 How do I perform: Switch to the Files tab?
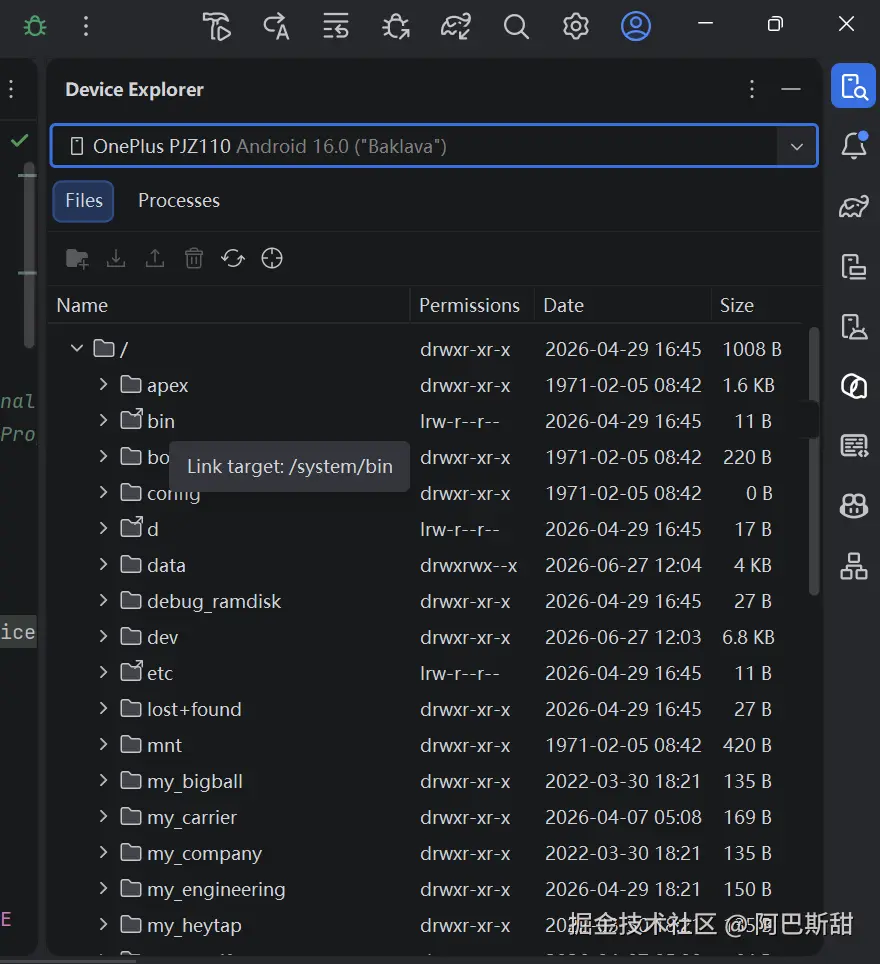84,201
